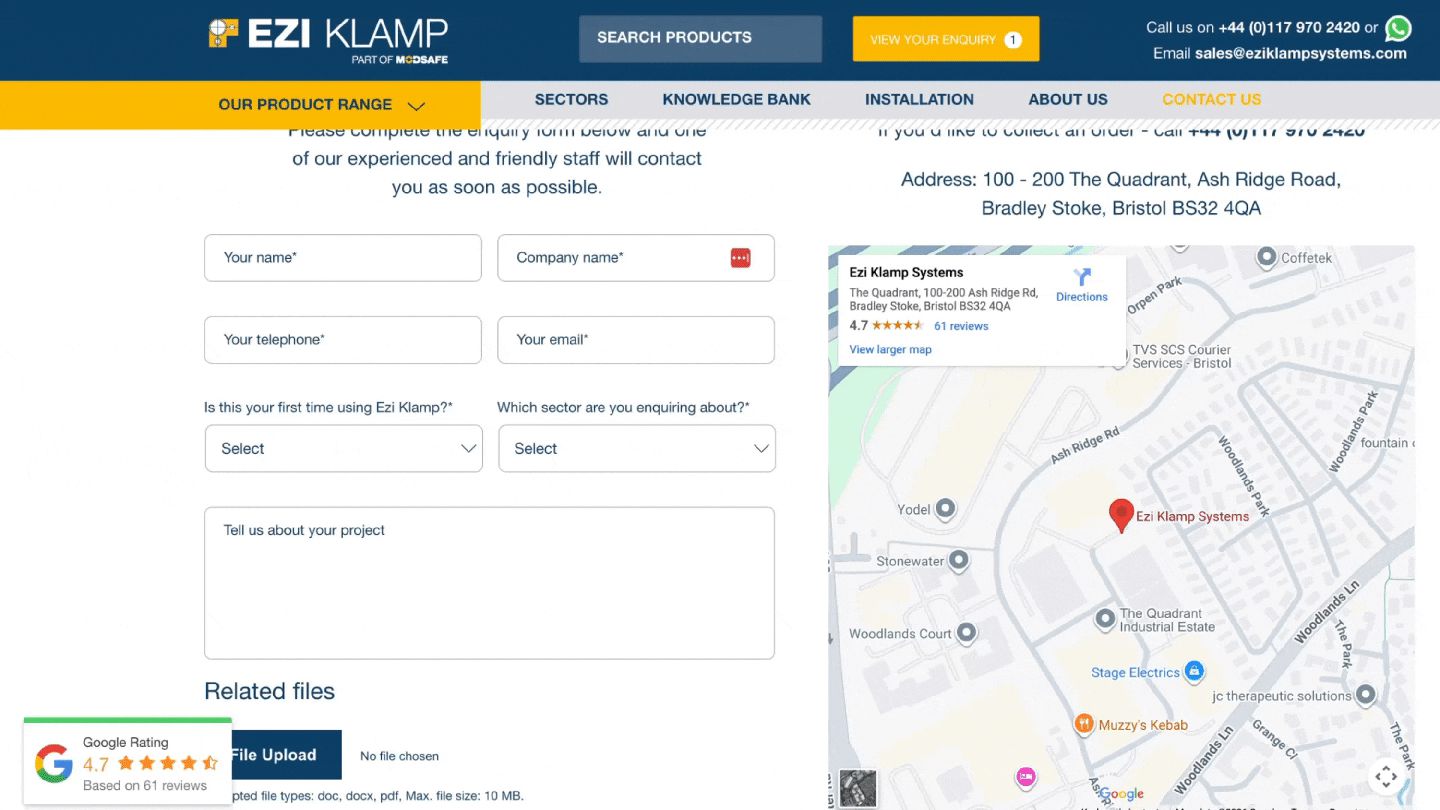Open Our Product Range menu
The height and width of the screenshot is (810, 1440).
(240, 105)
